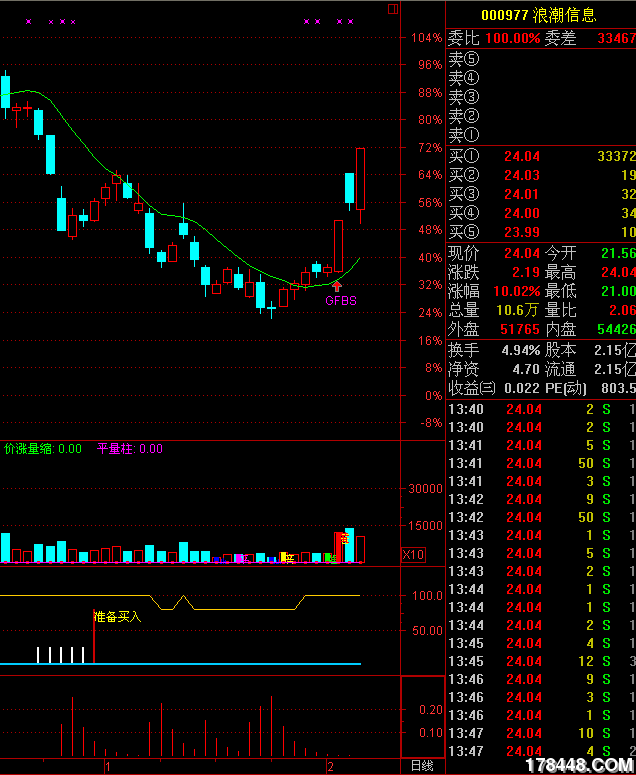Click the 日线 period selector
Screen dimensions: 636x775
click(422, 766)
